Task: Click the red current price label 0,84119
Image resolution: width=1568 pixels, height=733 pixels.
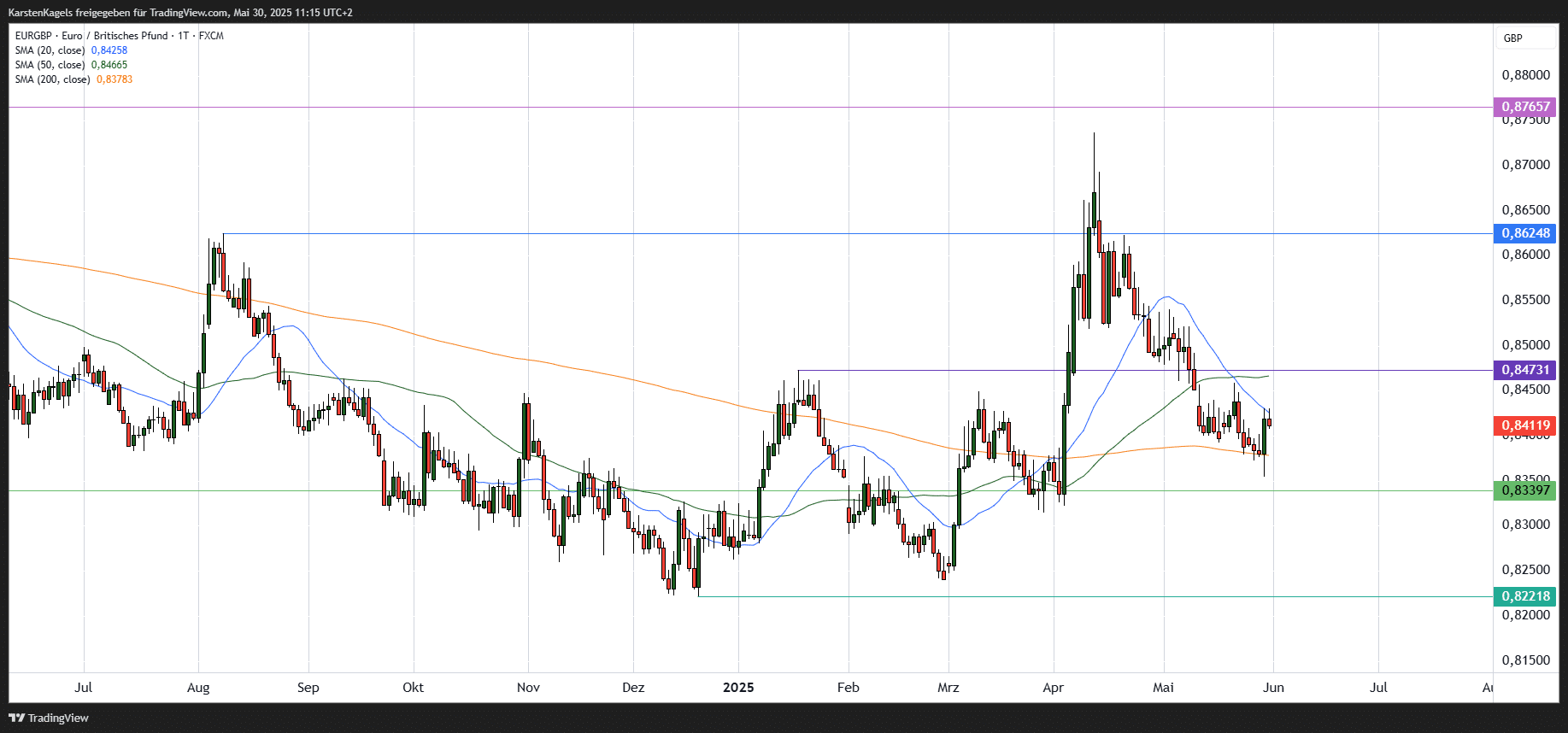Action: point(1525,425)
